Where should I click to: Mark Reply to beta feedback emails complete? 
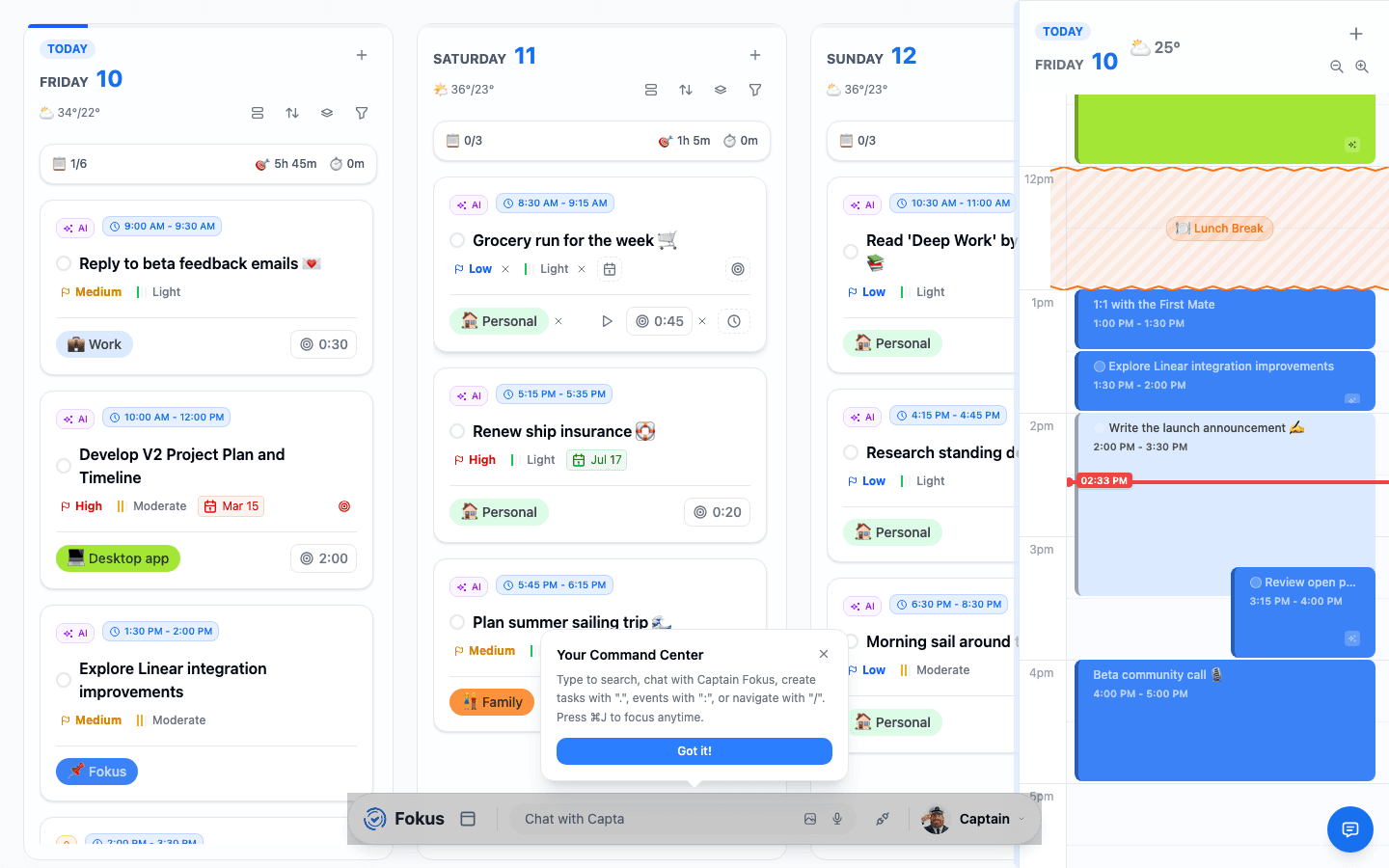click(x=64, y=263)
